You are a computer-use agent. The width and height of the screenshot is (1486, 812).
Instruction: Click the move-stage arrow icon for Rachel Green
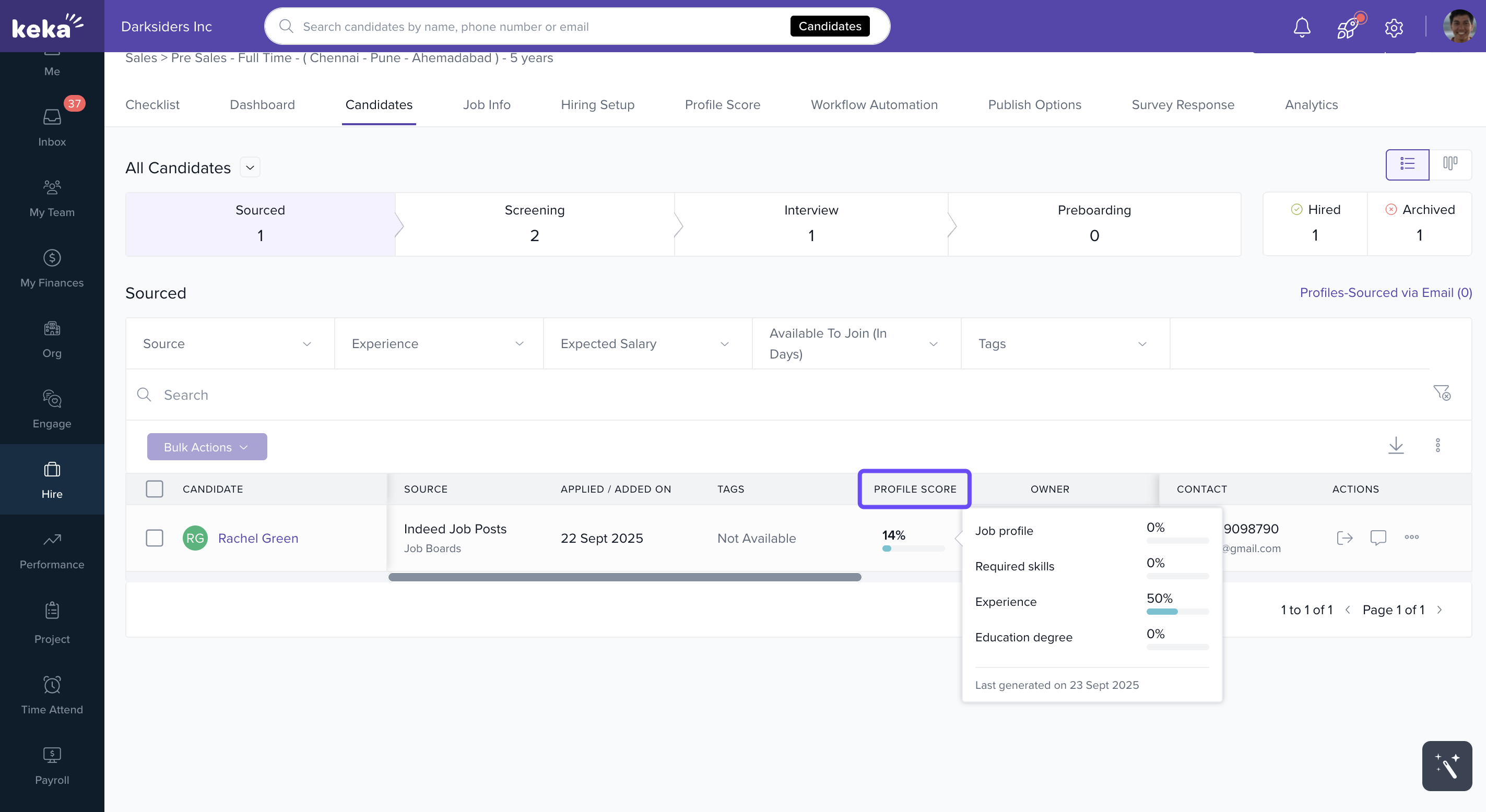1344,538
